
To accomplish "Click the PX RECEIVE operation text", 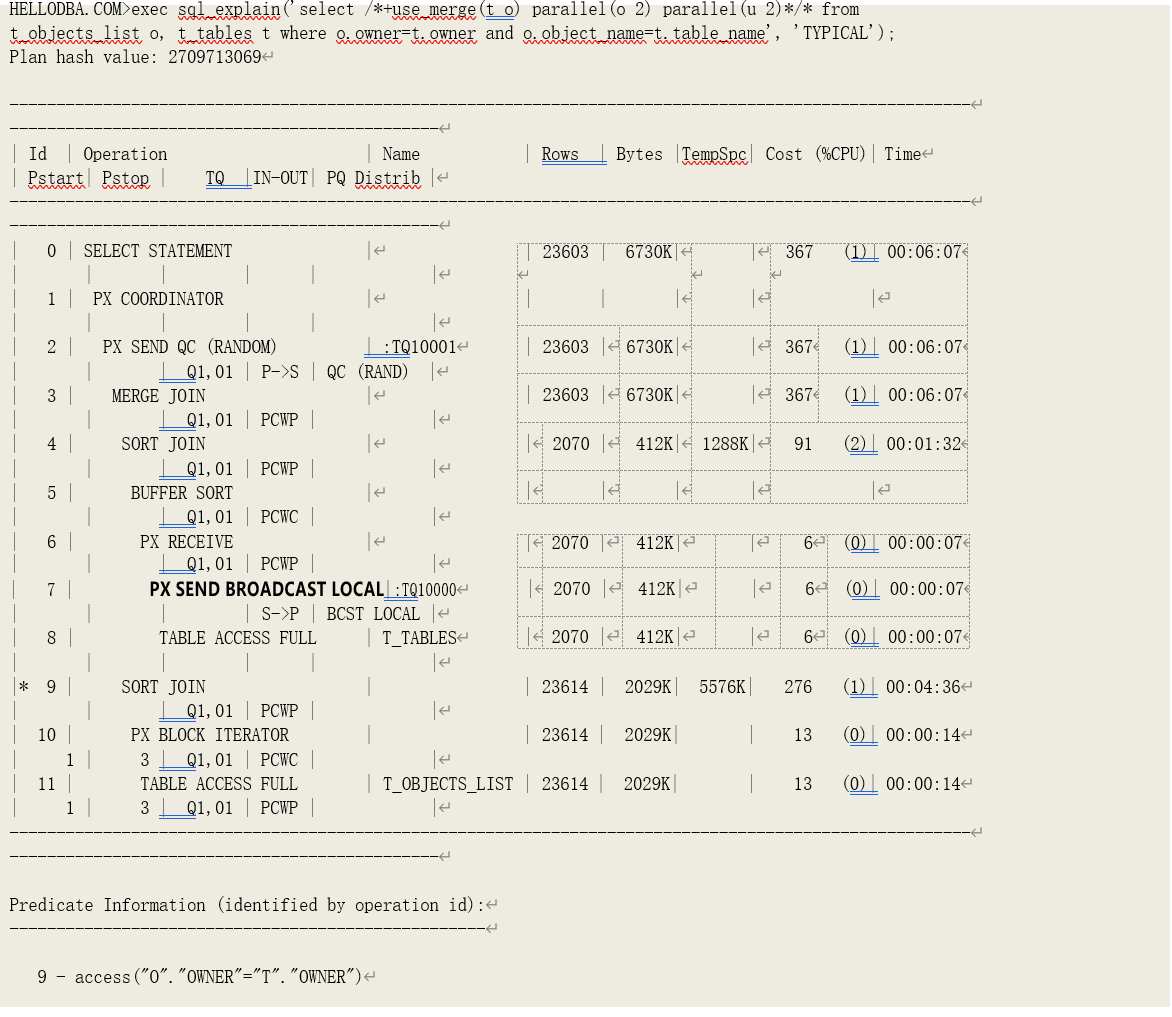I will pos(186,542).
